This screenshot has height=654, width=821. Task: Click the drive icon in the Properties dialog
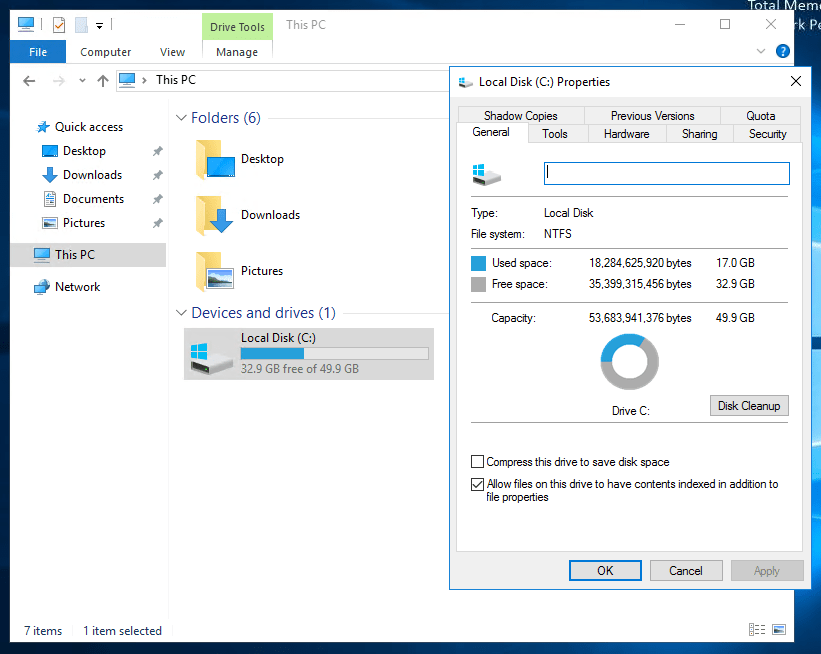pyautogui.click(x=487, y=173)
